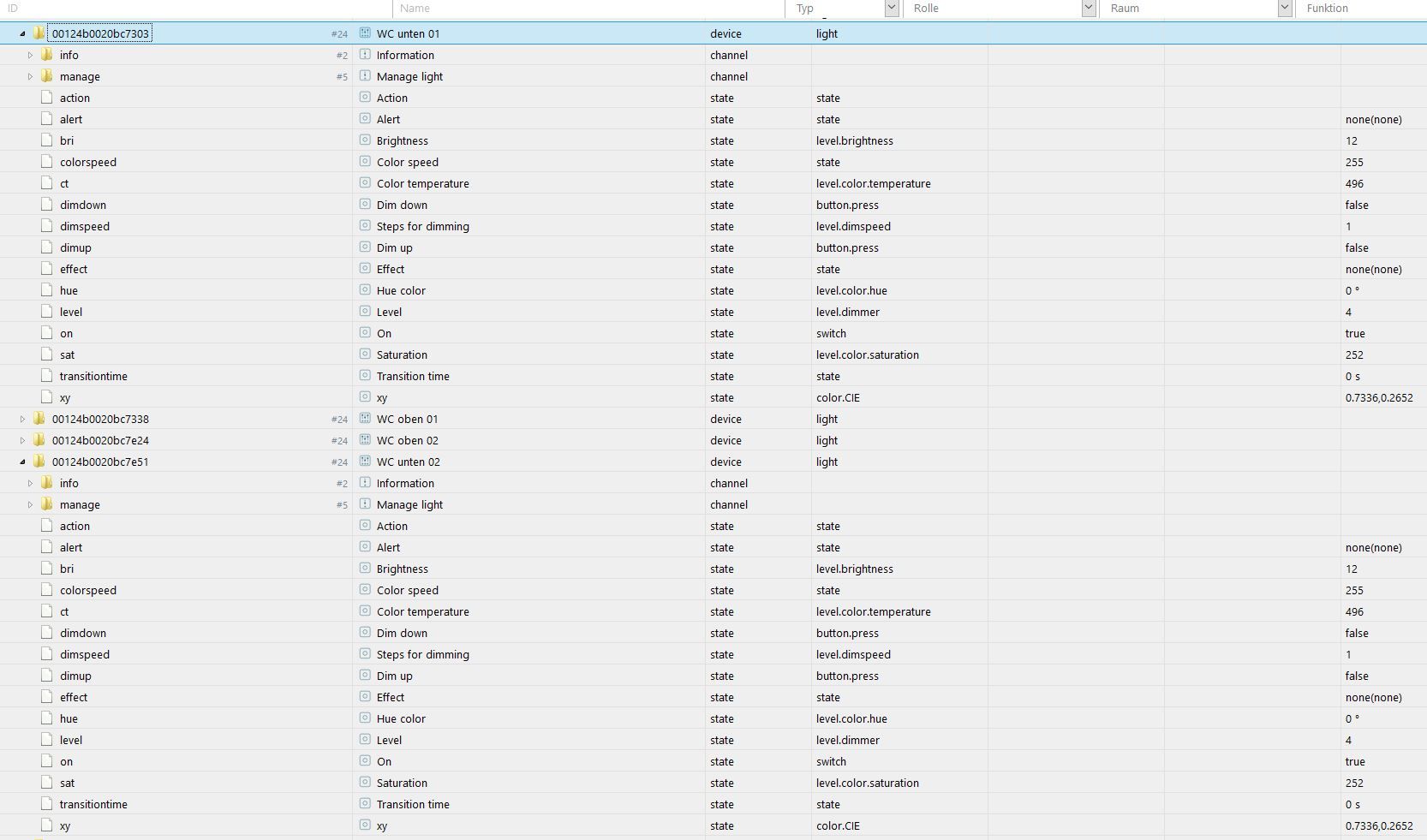Click Steps for dimming name in WC unten 01

(x=423, y=226)
